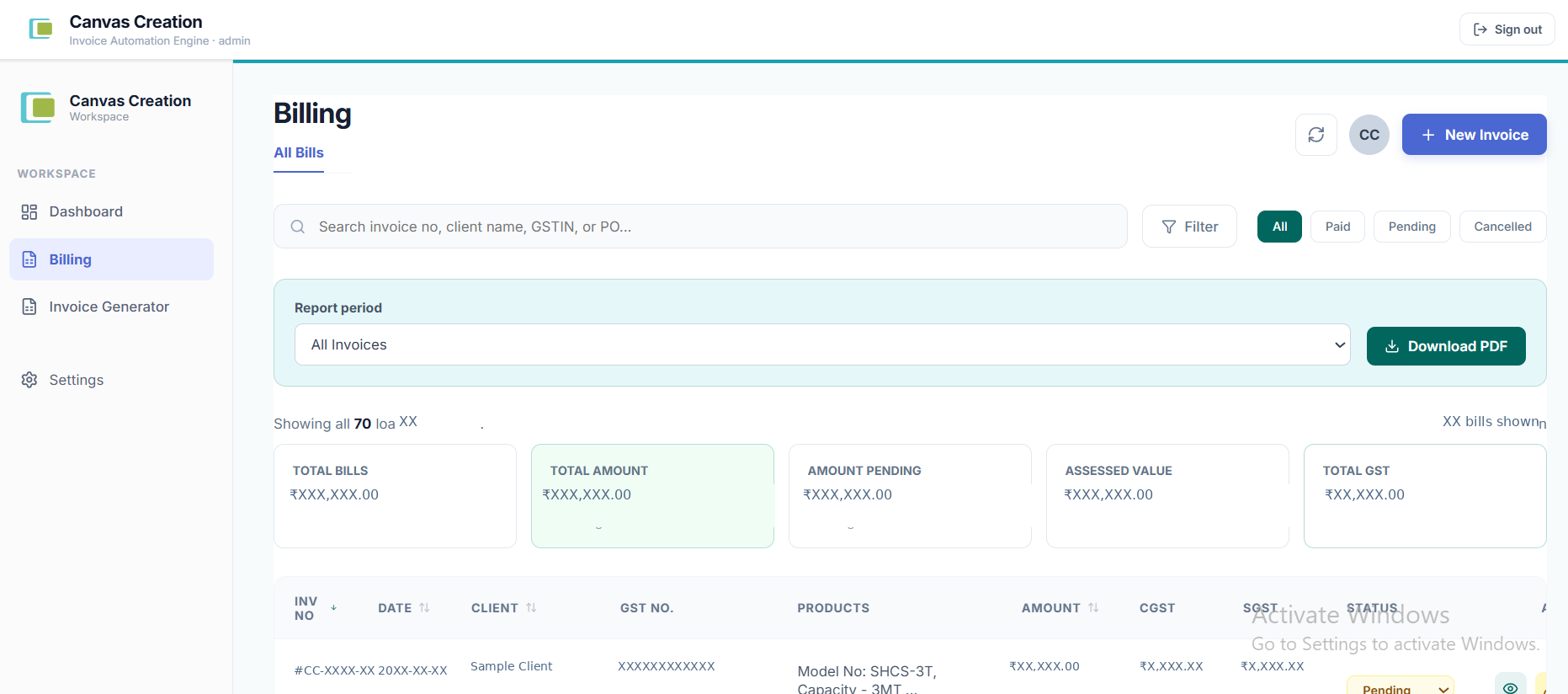
Task: Download the report as PDF
Action: pos(1446,346)
